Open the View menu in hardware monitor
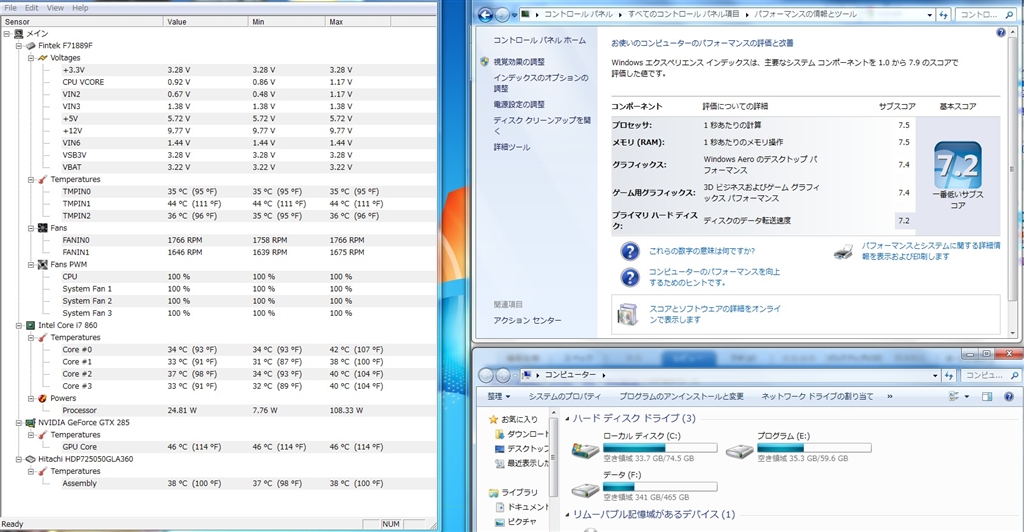The width and height of the screenshot is (1024, 532). click(56, 7)
